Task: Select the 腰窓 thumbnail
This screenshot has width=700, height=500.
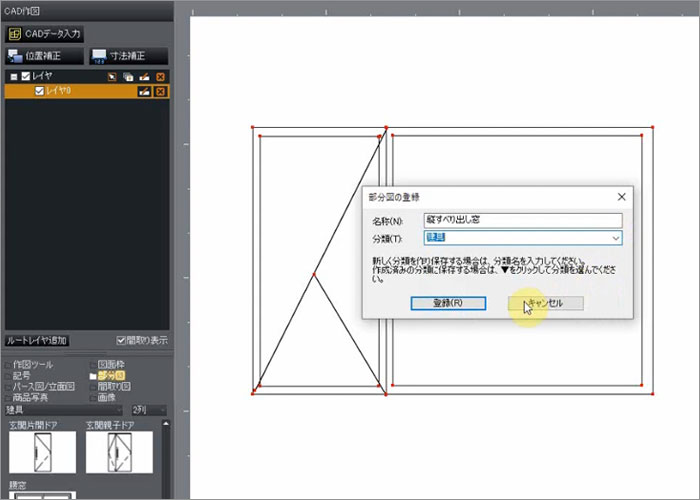Action: pyautogui.click(x=42, y=495)
